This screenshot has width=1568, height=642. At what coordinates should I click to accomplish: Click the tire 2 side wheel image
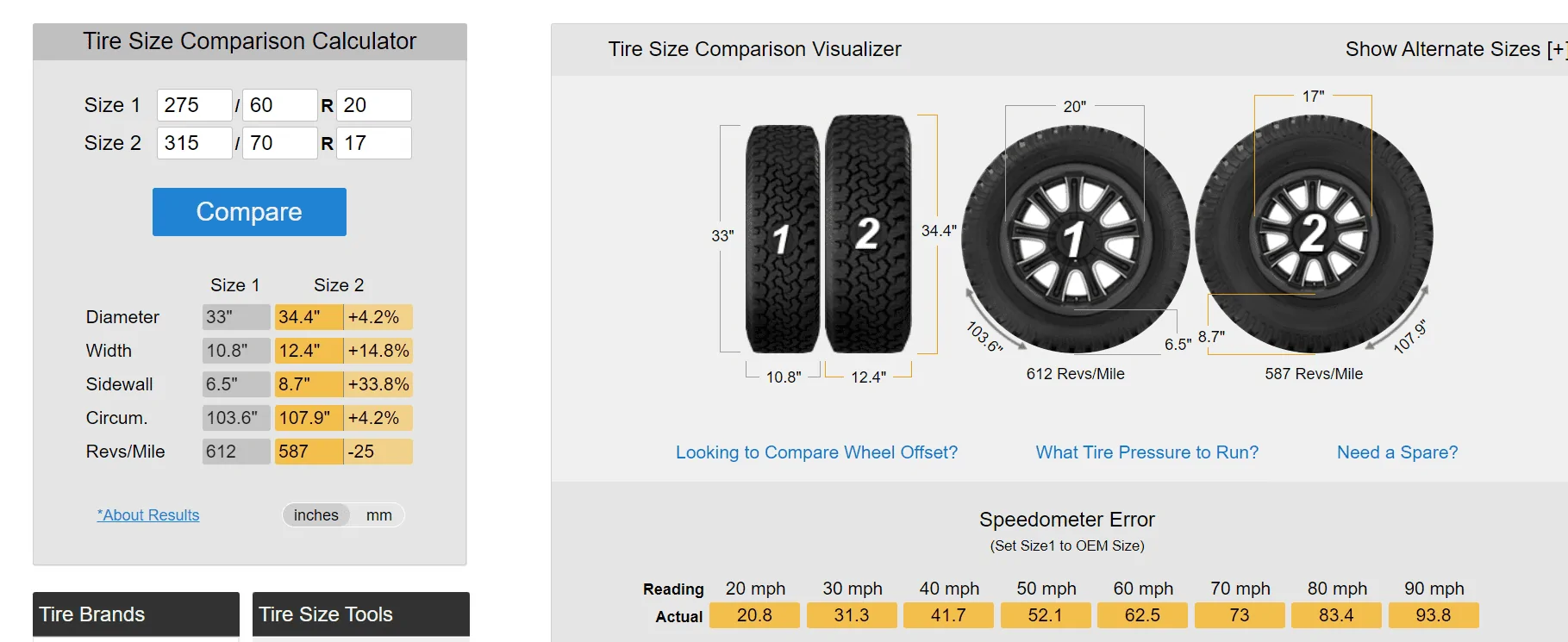[1313, 234]
